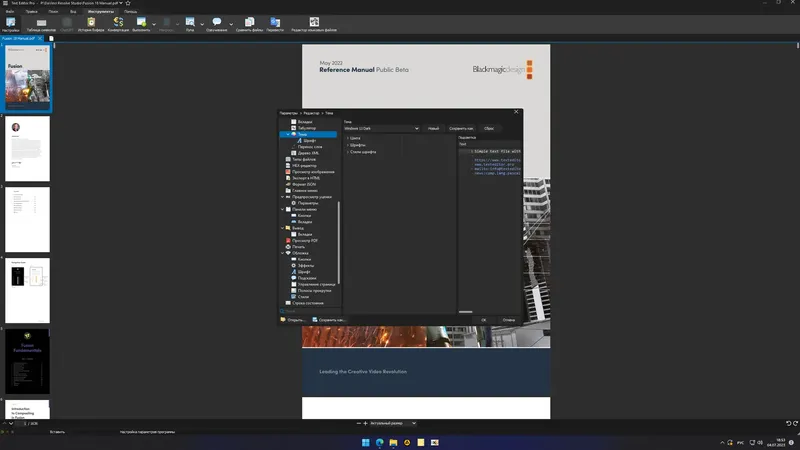
Task: Click Сохранить как... at dialog bottom left
Action: click(329, 320)
